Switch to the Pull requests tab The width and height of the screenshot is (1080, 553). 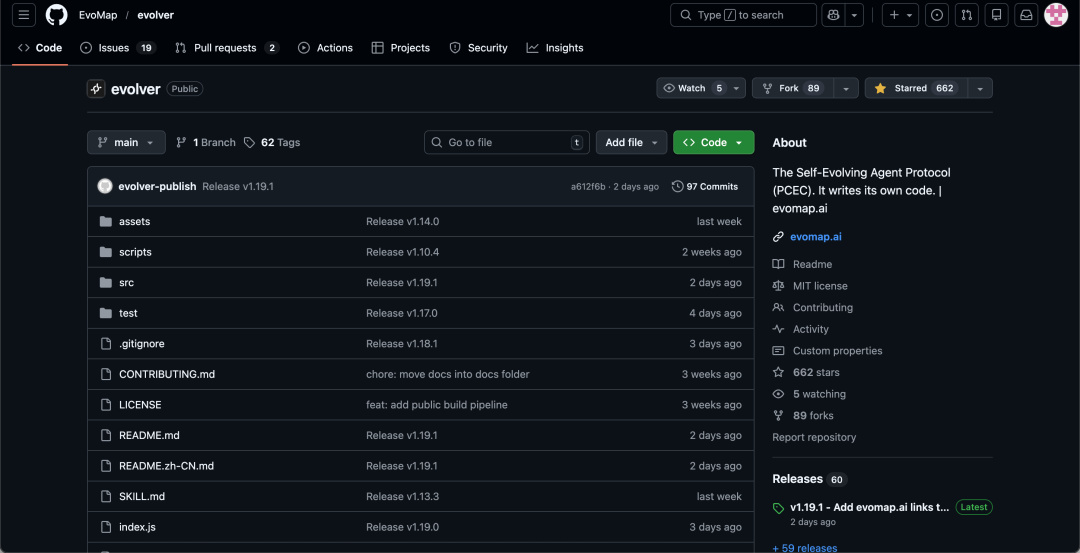[227, 48]
